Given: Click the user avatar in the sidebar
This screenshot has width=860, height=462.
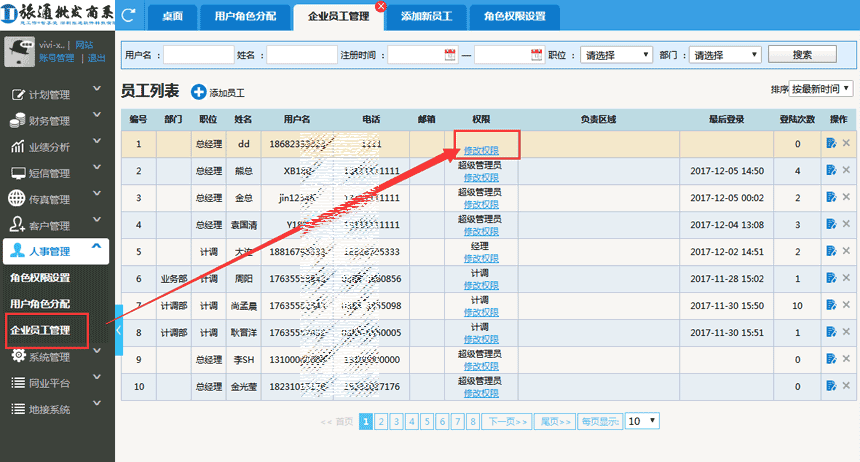Looking at the screenshot, I should pos(19,52).
